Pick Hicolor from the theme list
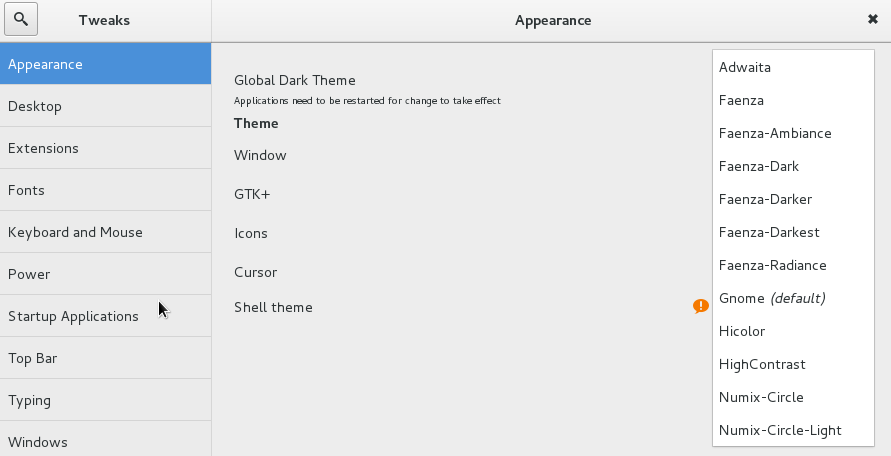 793,331
